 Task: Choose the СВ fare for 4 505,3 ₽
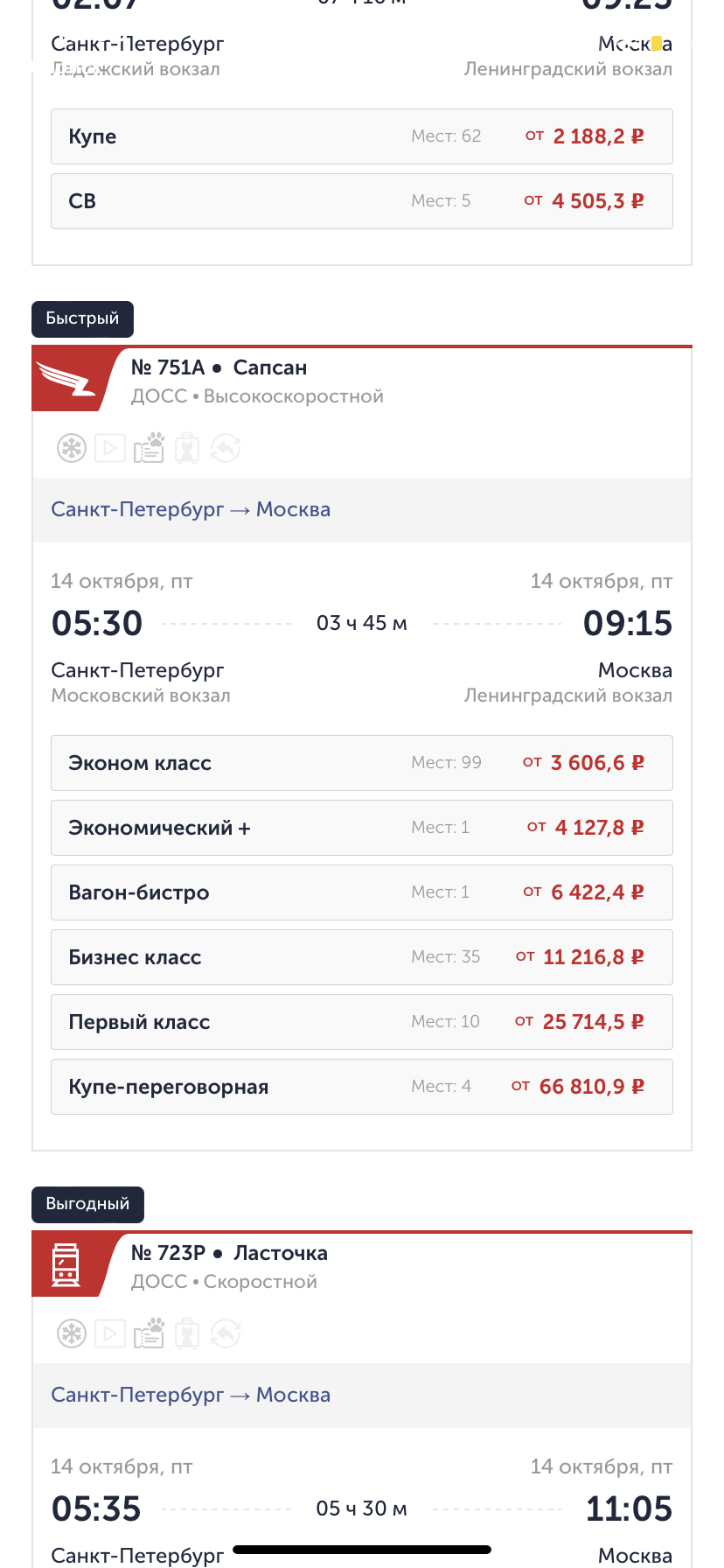coord(361,201)
